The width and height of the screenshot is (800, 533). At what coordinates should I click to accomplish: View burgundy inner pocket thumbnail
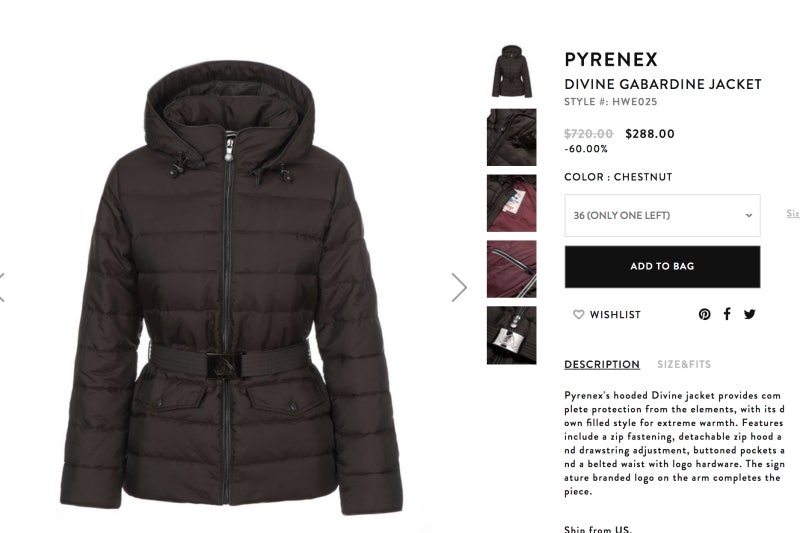511,269
